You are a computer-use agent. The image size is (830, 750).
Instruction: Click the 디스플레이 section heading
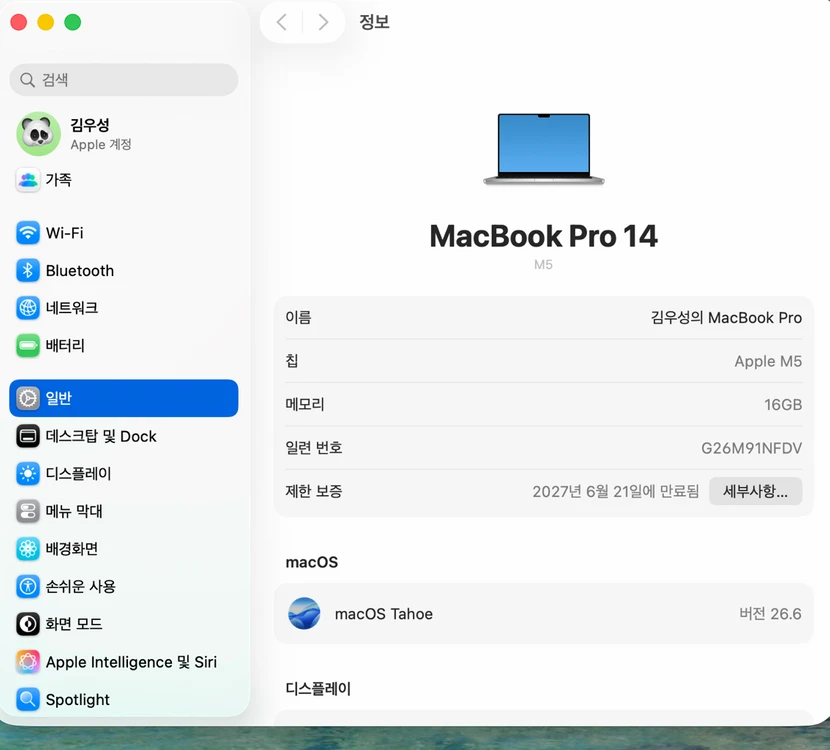[x=318, y=689]
